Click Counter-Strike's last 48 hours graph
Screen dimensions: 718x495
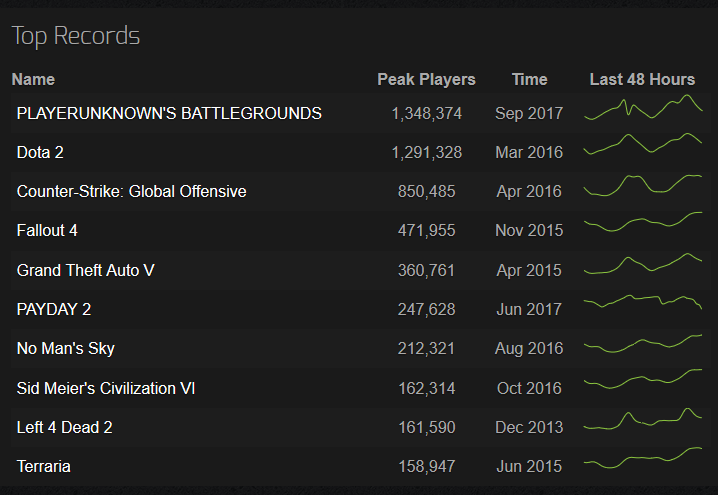click(643, 185)
